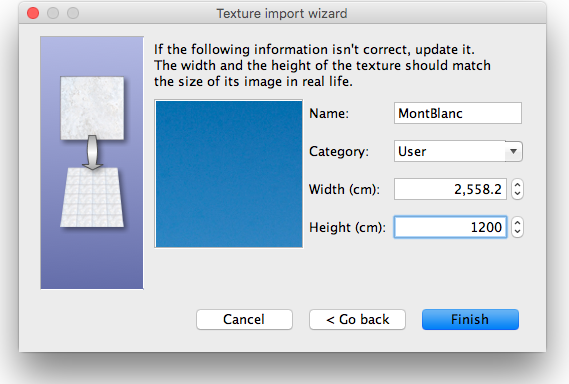Go back to the previous wizard step
The width and height of the screenshot is (569, 384).
click(x=357, y=319)
